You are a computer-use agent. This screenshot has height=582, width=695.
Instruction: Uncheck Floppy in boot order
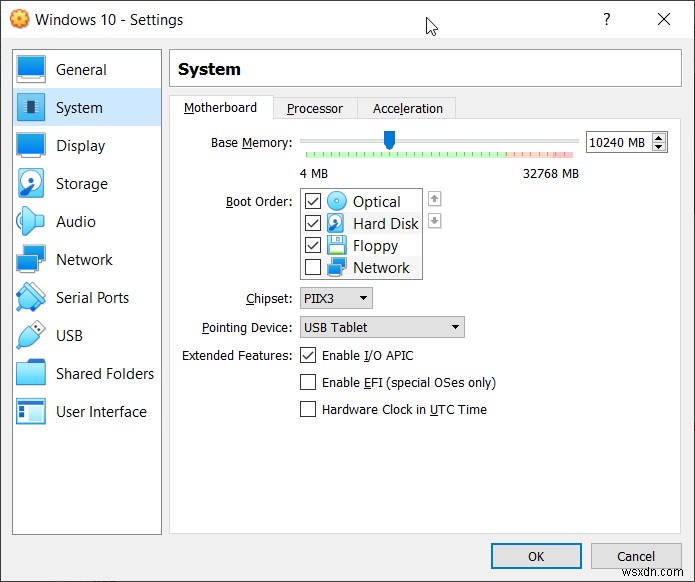(312, 245)
